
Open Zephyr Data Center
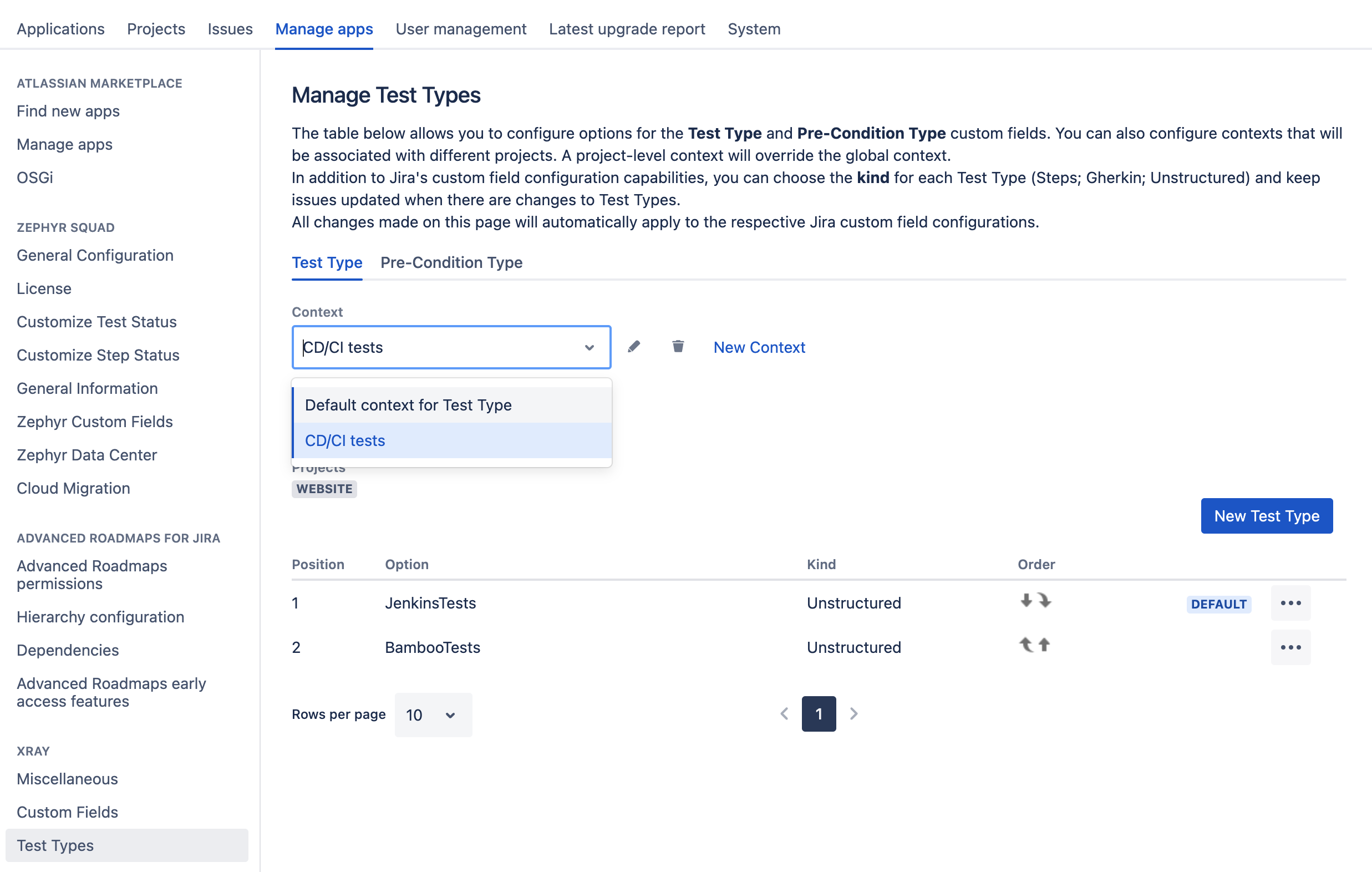87,455
